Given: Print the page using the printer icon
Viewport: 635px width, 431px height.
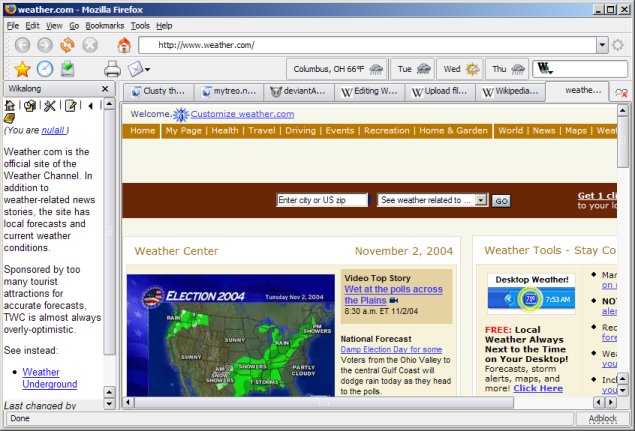Looking at the screenshot, I should click(x=112, y=69).
